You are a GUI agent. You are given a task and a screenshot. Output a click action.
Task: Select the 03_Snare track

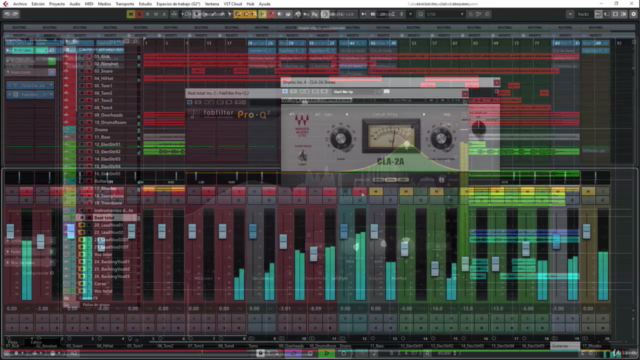(x=103, y=71)
